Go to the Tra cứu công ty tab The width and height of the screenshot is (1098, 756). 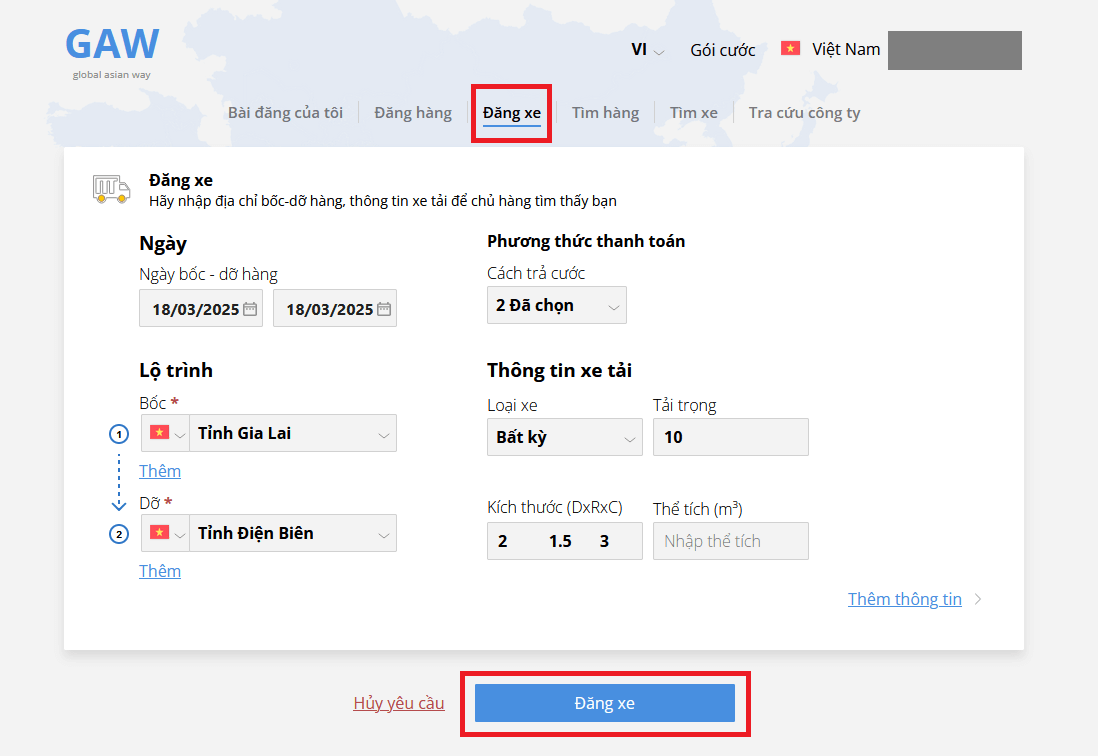point(804,113)
